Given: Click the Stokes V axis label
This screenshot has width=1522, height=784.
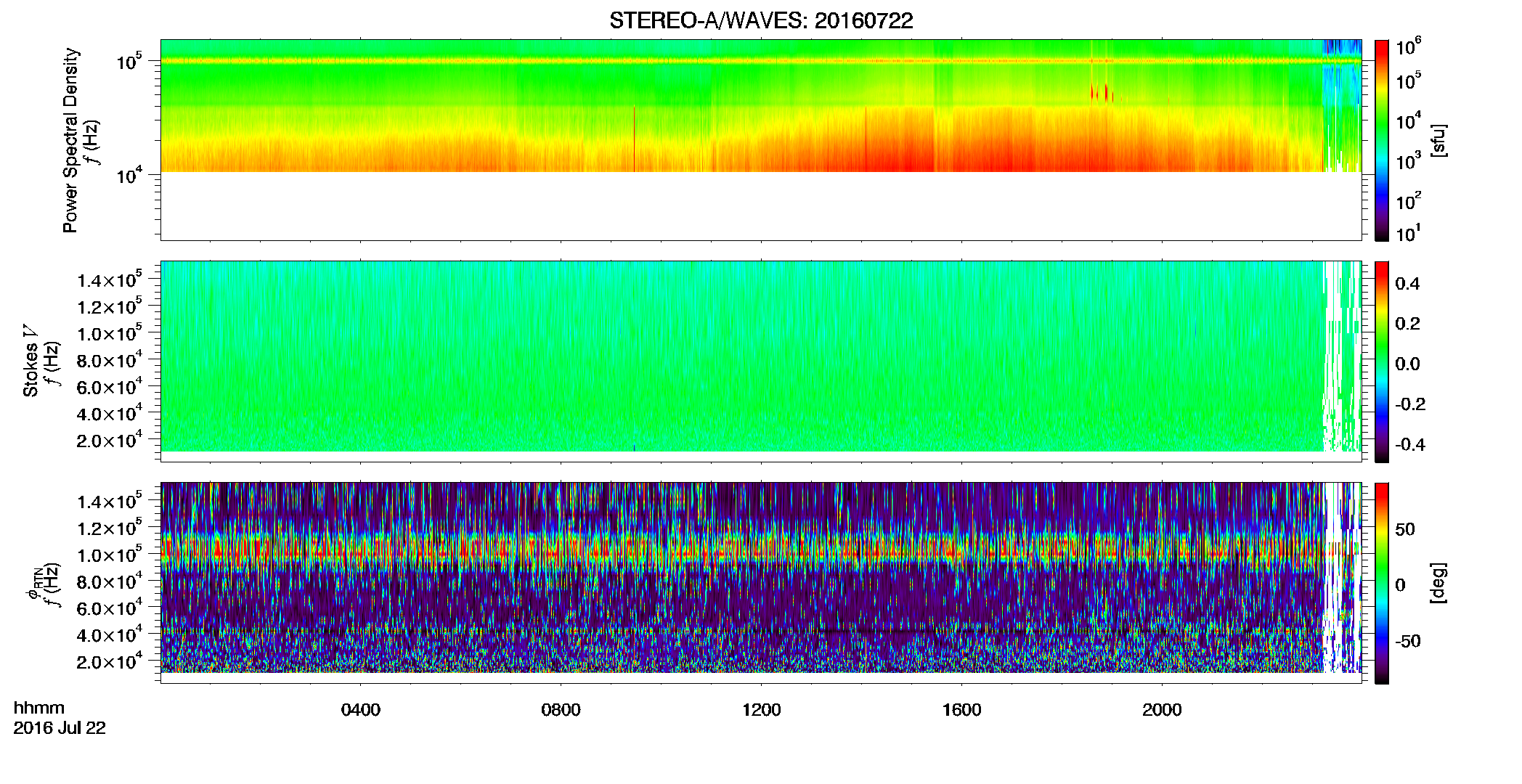Looking at the screenshot, I should click(30, 361).
